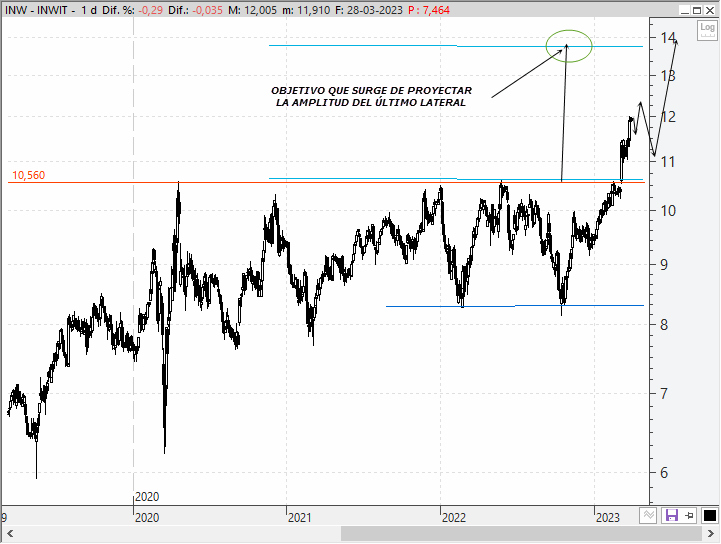This screenshot has height=544, width=721.
Task: Click the 12 price axis label
Action: (668, 117)
